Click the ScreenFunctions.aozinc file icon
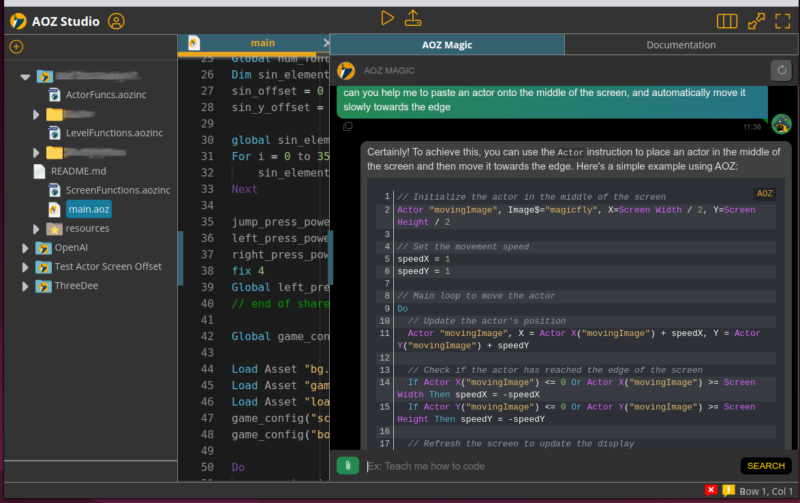 click(x=54, y=190)
